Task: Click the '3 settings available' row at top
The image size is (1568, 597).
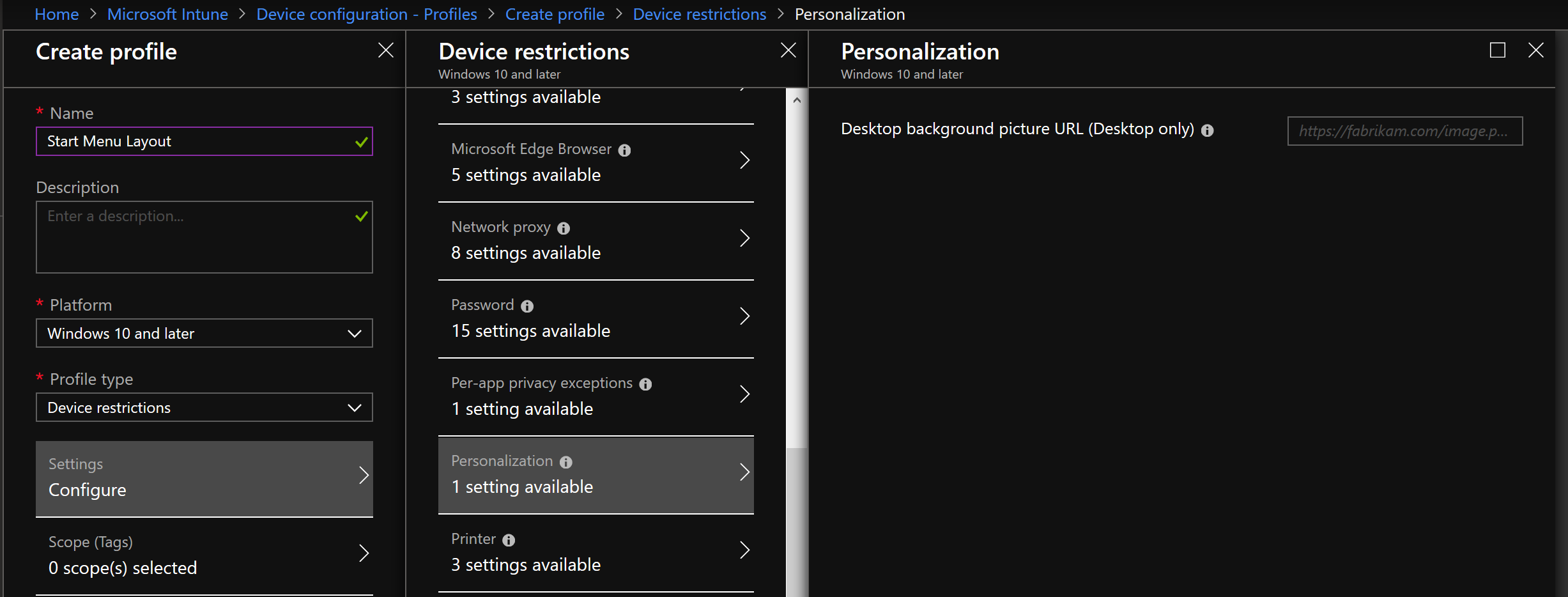Action: tap(596, 105)
